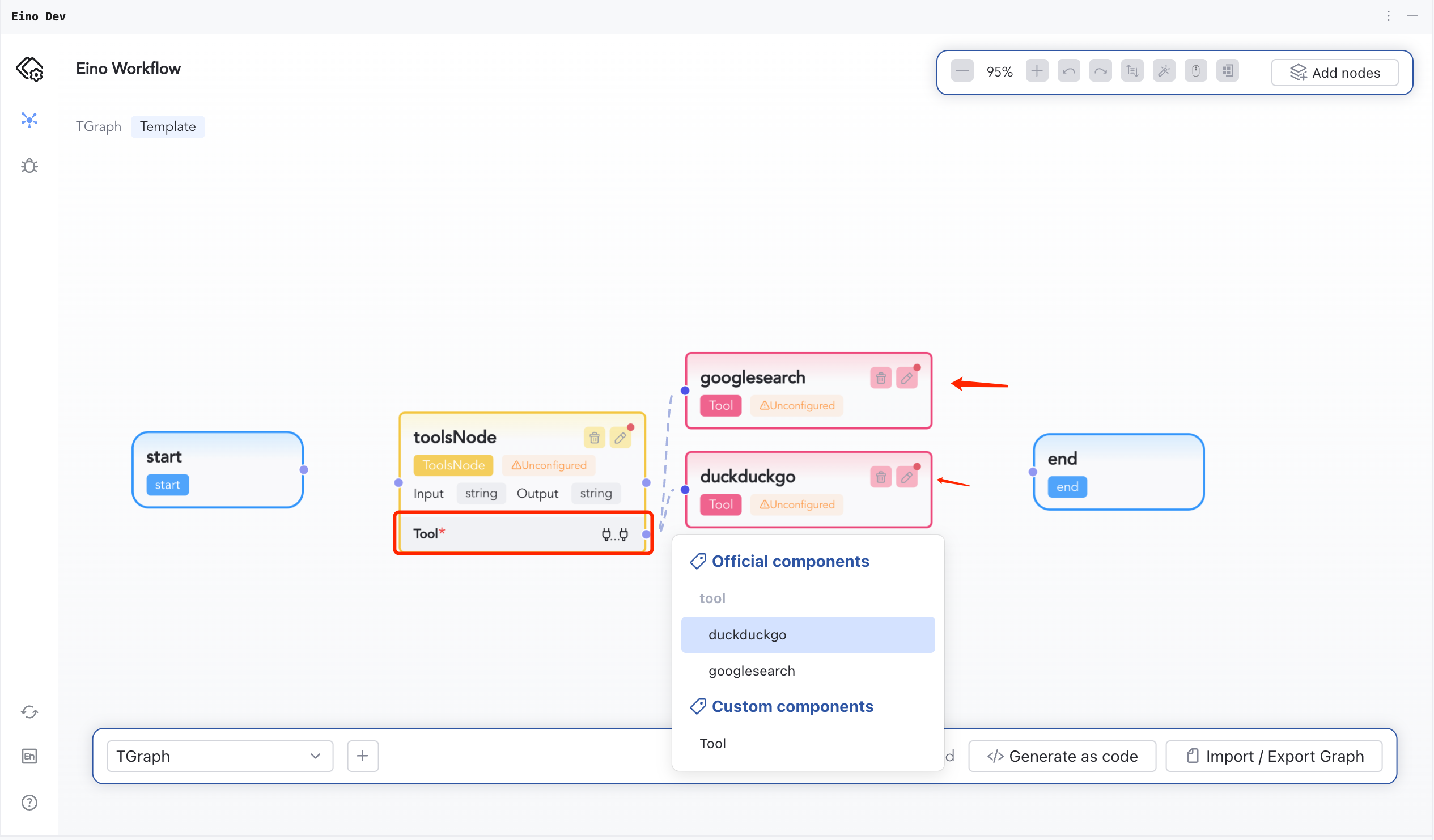Open the debug bug icon in sidebar
The width and height of the screenshot is (1434, 840).
coord(29,166)
